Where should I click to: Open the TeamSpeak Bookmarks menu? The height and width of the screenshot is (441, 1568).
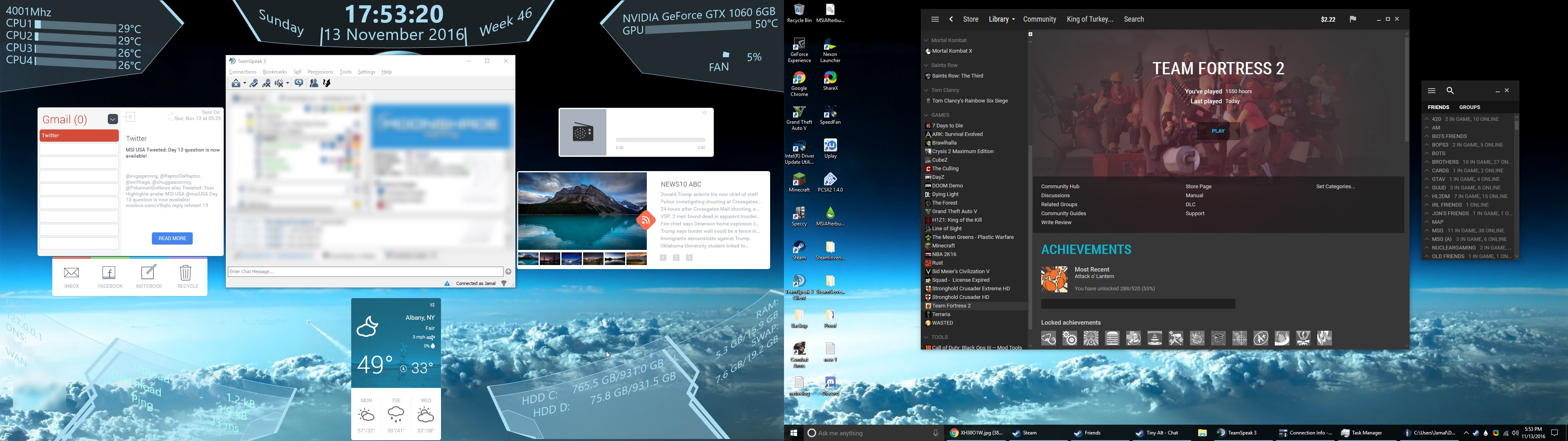[274, 72]
